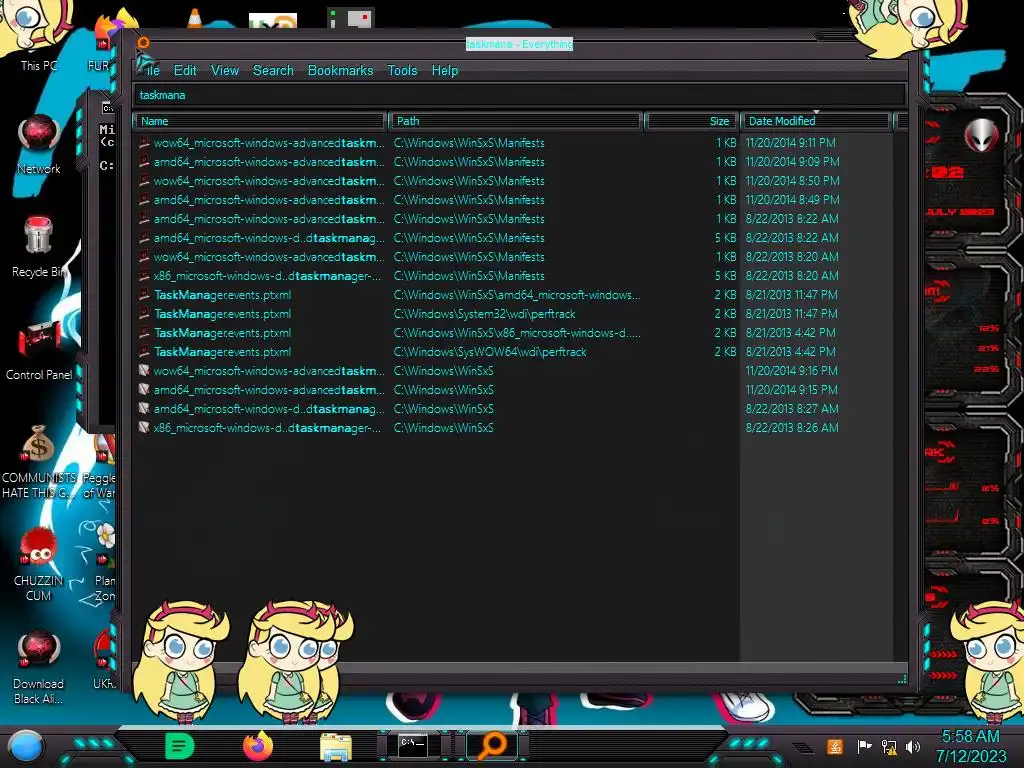Image resolution: width=1024 pixels, height=768 pixels.
Task: Select file icon of row dated 11/20/2014 8:49 PM
Action: coord(144,199)
